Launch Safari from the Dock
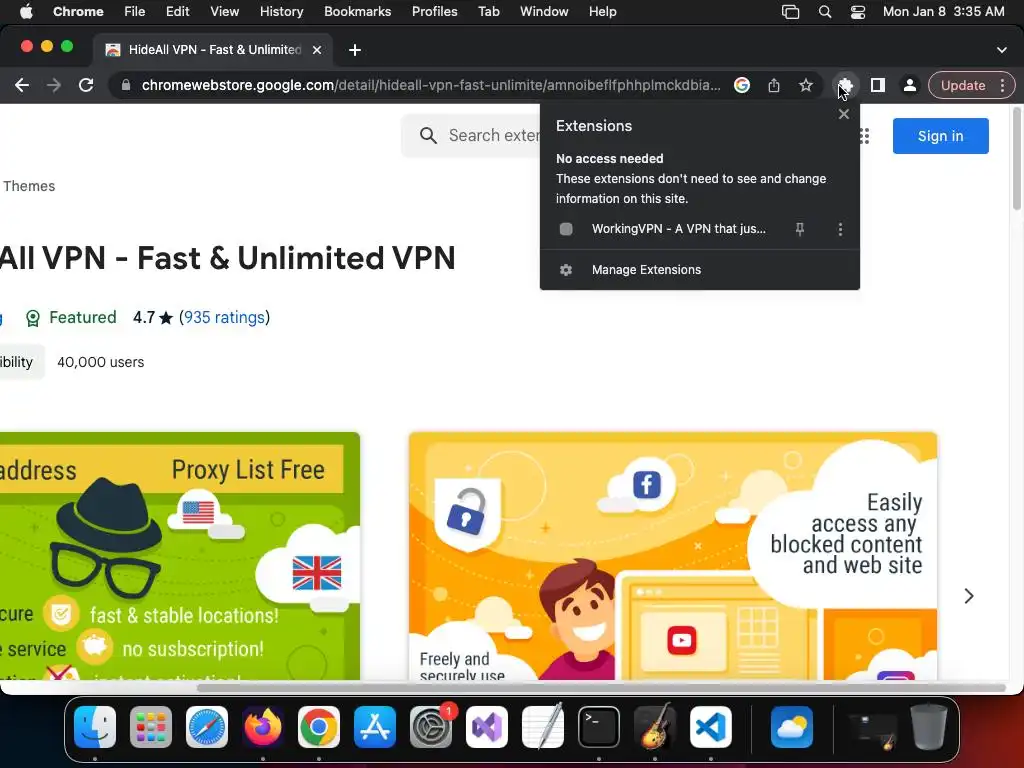The width and height of the screenshot is (1024, 768). [207, 727]
